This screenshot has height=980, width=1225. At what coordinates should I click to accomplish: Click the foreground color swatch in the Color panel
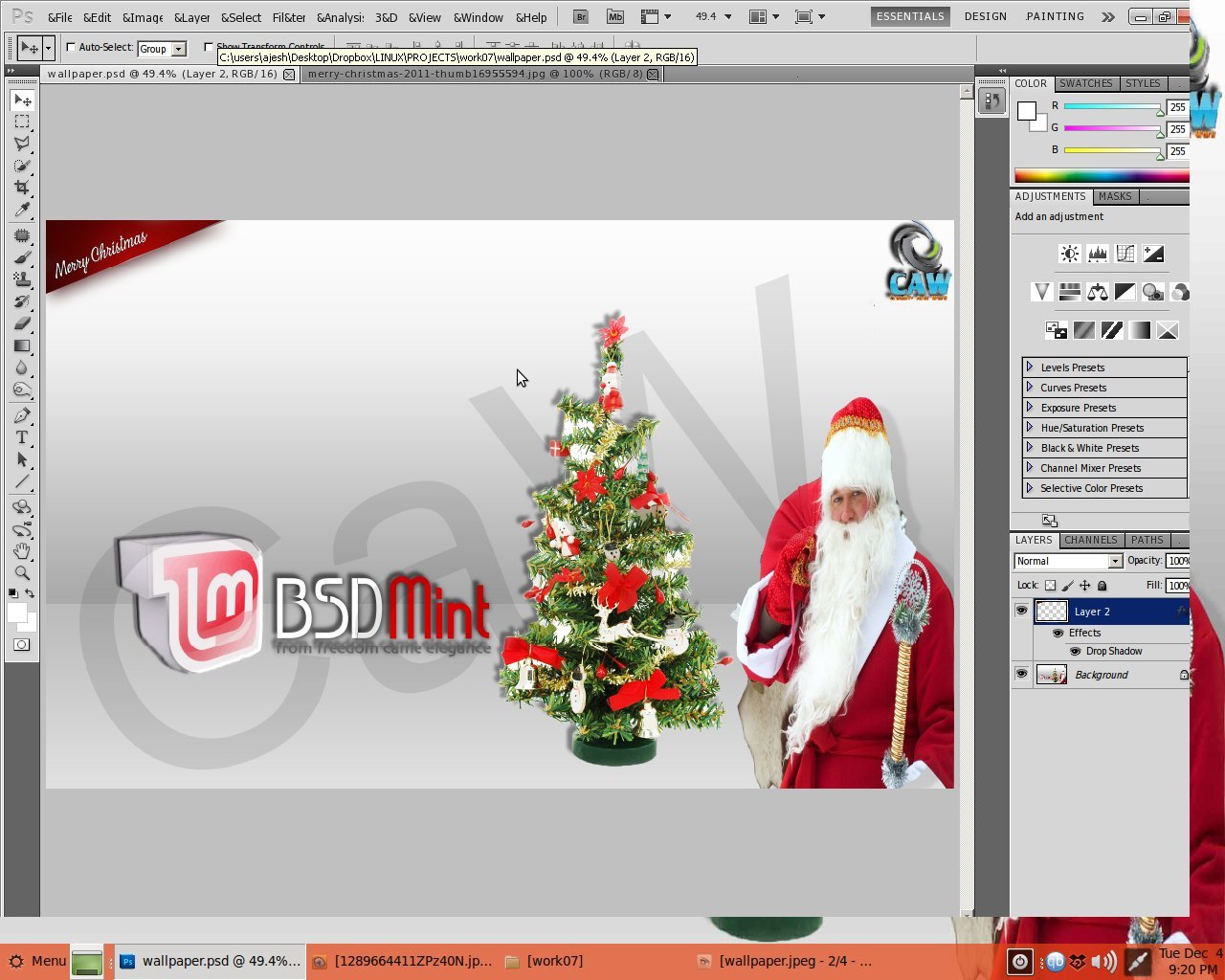(x=1027, y=111)
